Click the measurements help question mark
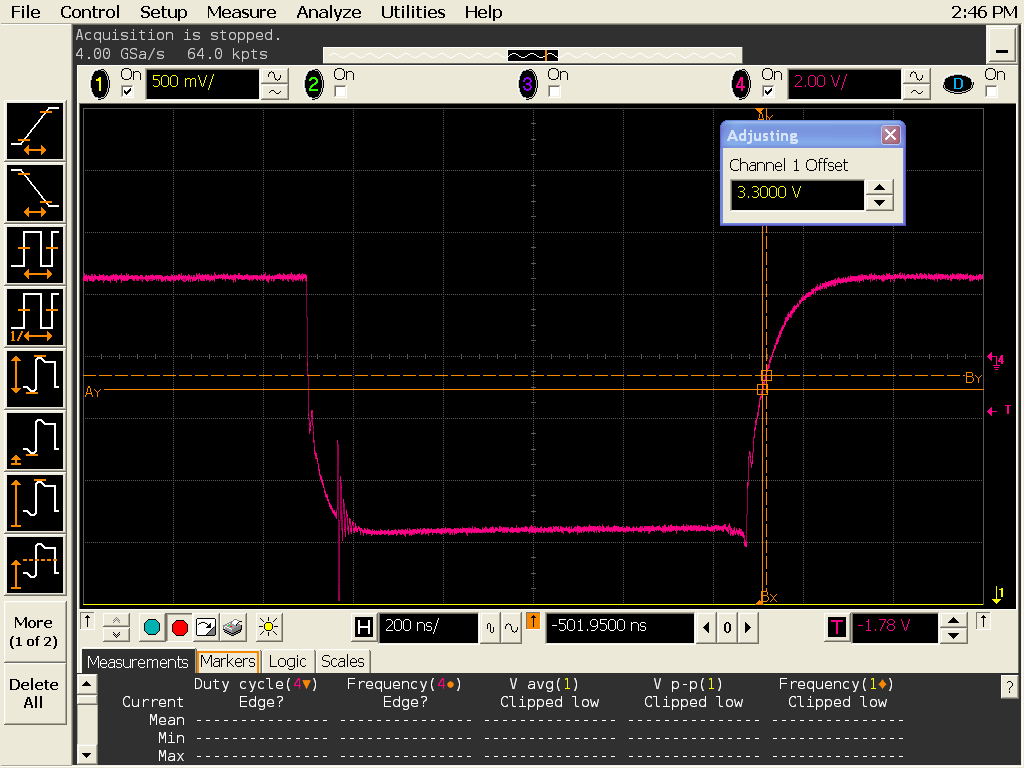Viewport: 1024px width, 768px height. 1009,686
